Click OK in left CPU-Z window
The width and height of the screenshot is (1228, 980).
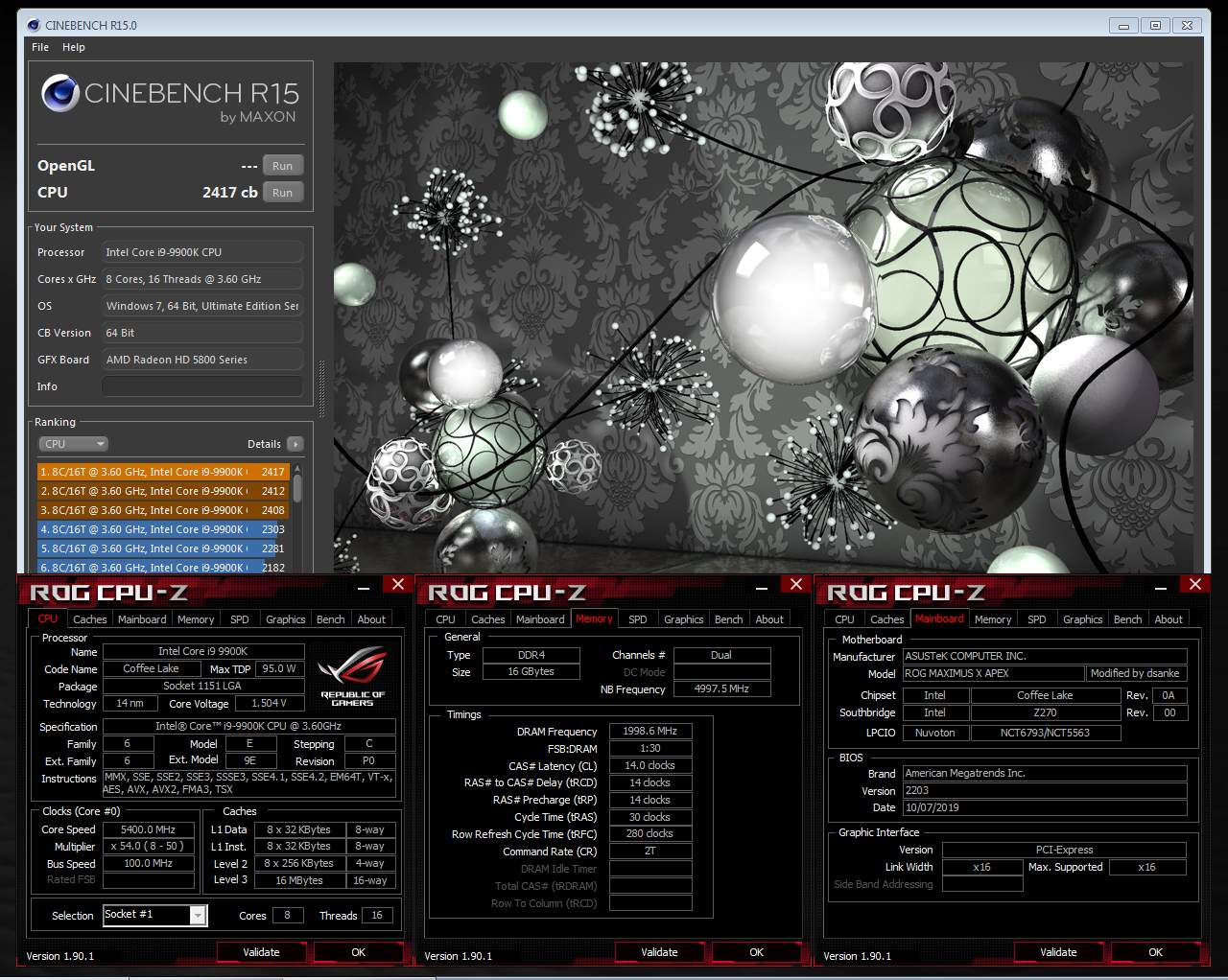[x=358, y=952]
